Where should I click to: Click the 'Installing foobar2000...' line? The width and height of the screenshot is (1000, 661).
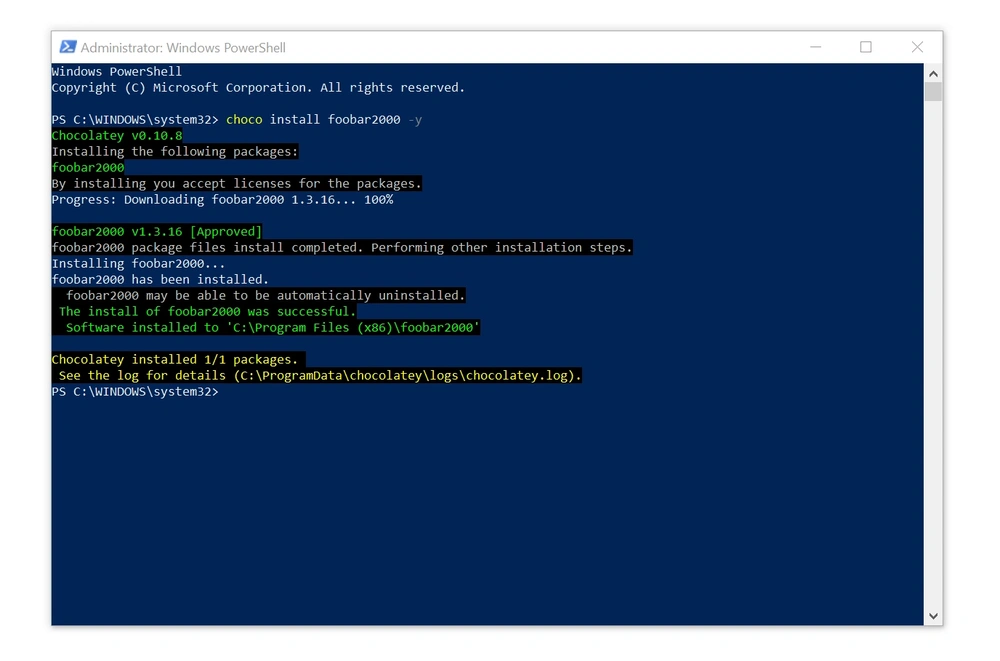[138, 263]
